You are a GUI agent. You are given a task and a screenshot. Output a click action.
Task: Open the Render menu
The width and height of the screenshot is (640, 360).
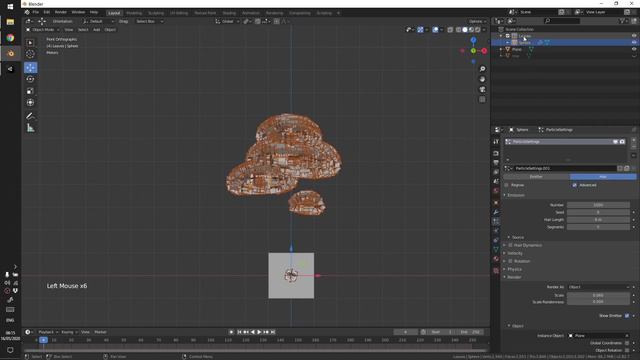point(60,13)
